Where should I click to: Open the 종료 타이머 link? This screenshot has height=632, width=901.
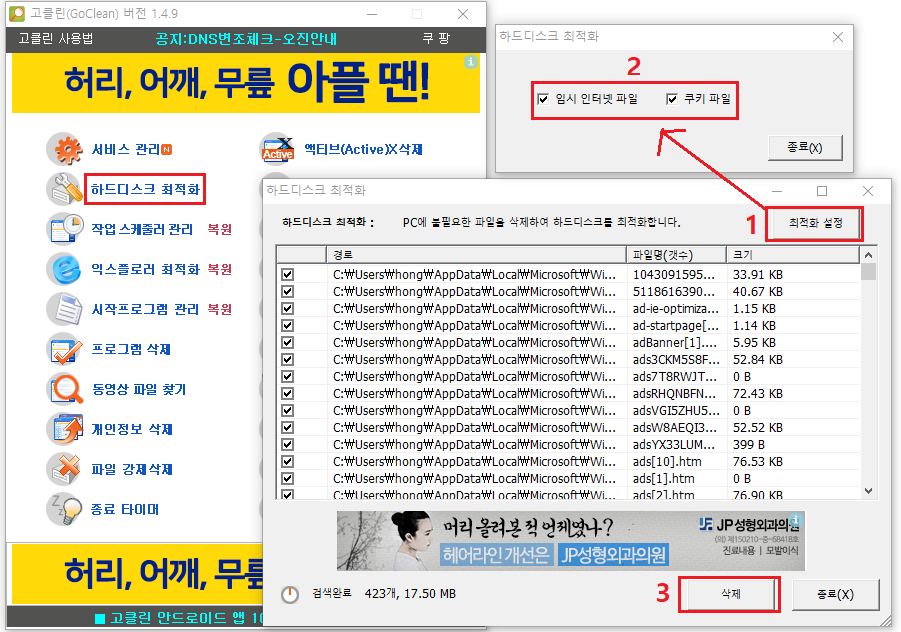125,510
